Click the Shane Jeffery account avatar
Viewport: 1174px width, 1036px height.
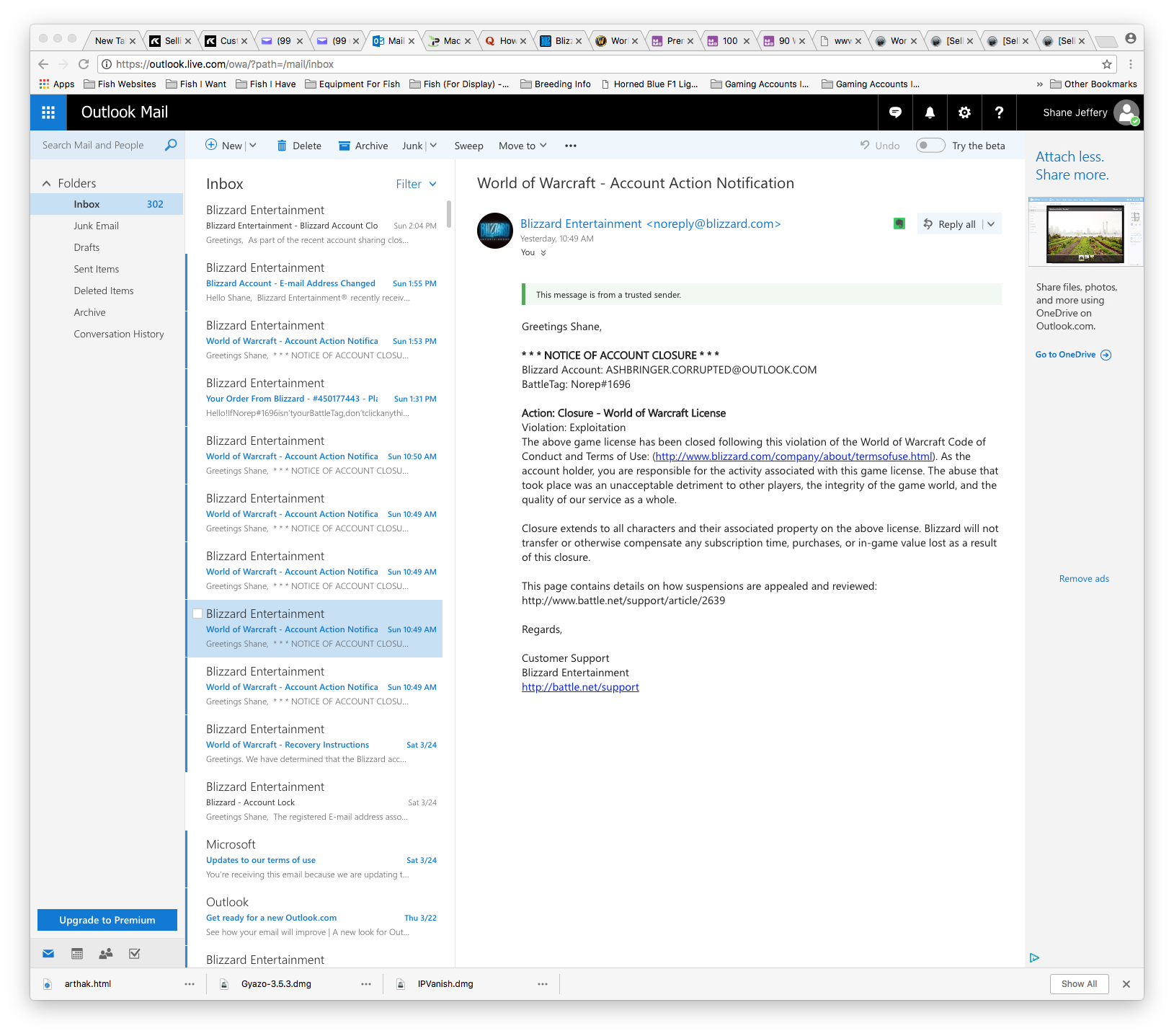click(1126, 112)
